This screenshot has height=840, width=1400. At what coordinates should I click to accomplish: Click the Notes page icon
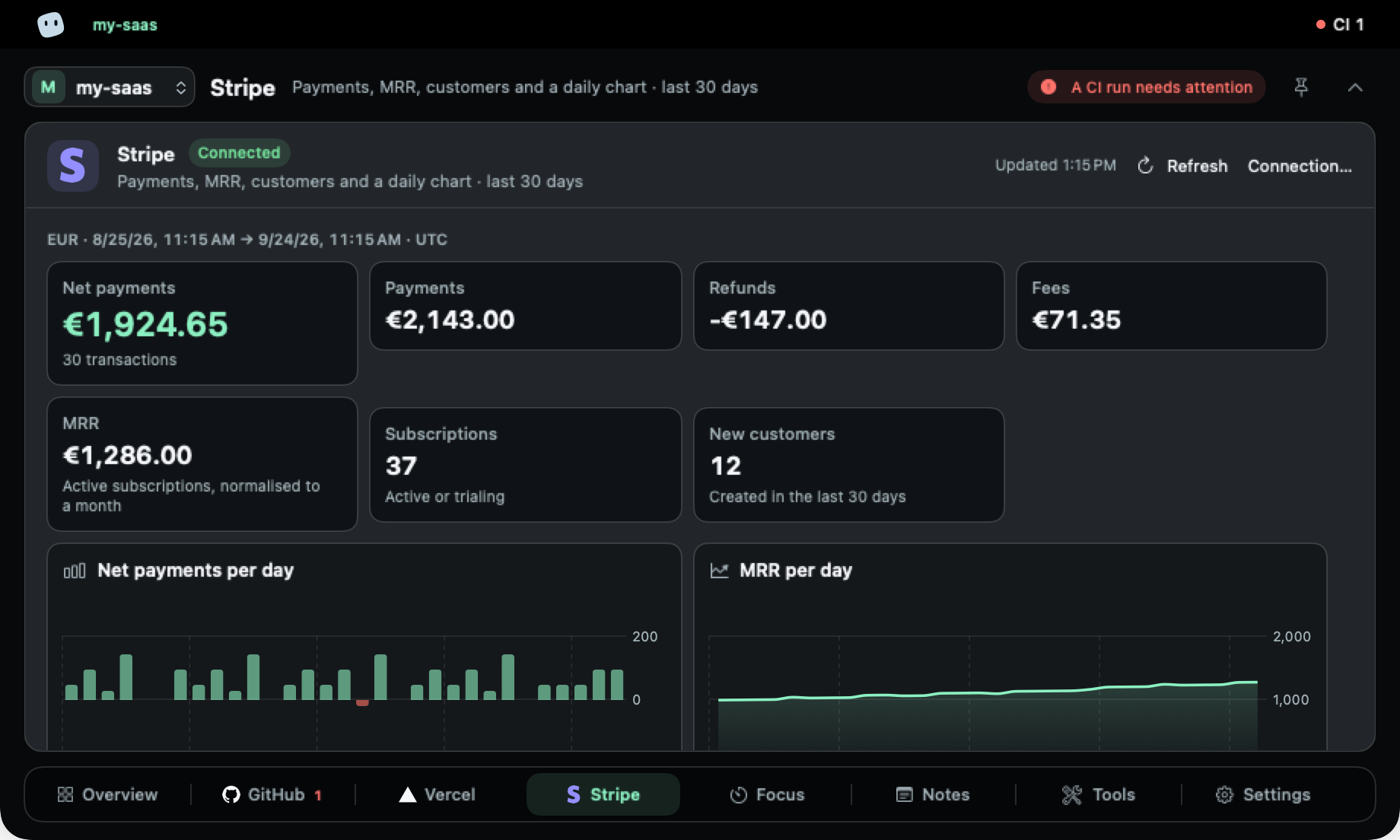coord(904,794)
